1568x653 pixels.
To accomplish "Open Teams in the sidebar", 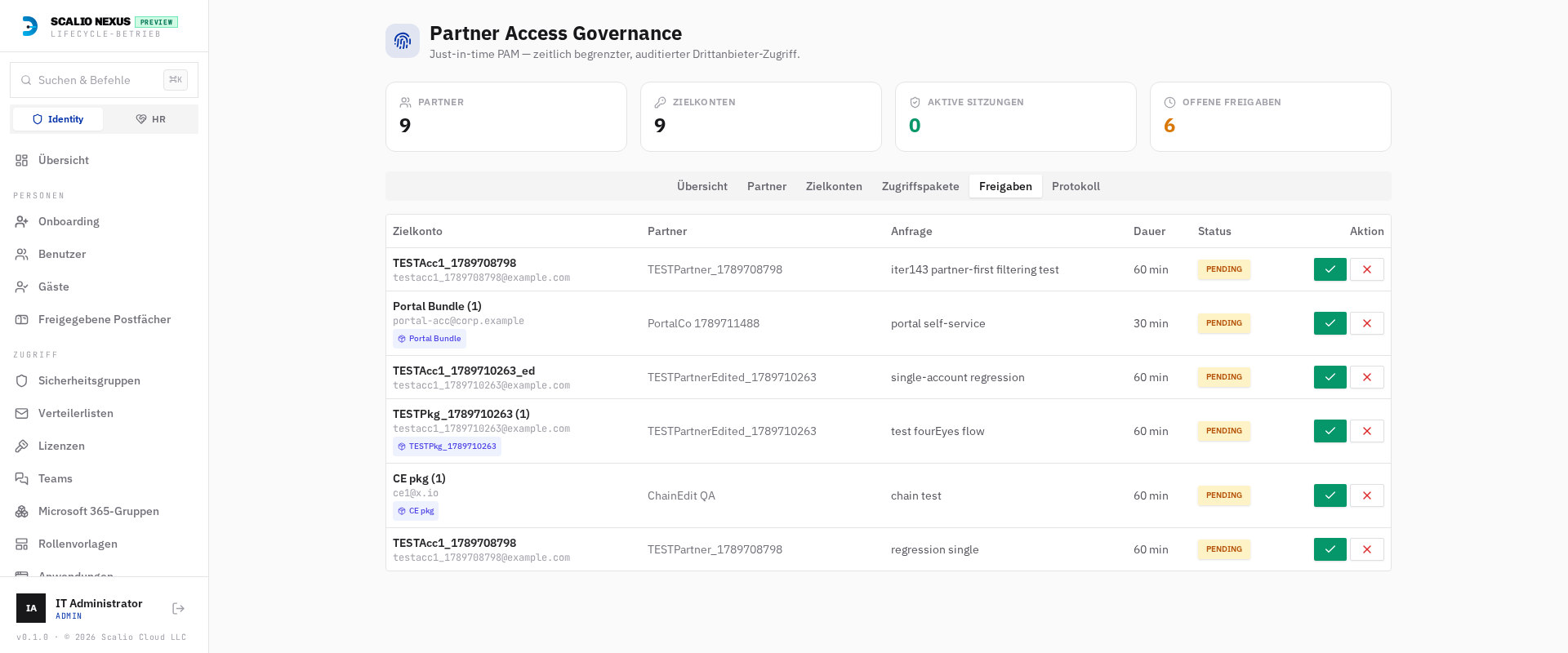I will [x=104, y=478].
